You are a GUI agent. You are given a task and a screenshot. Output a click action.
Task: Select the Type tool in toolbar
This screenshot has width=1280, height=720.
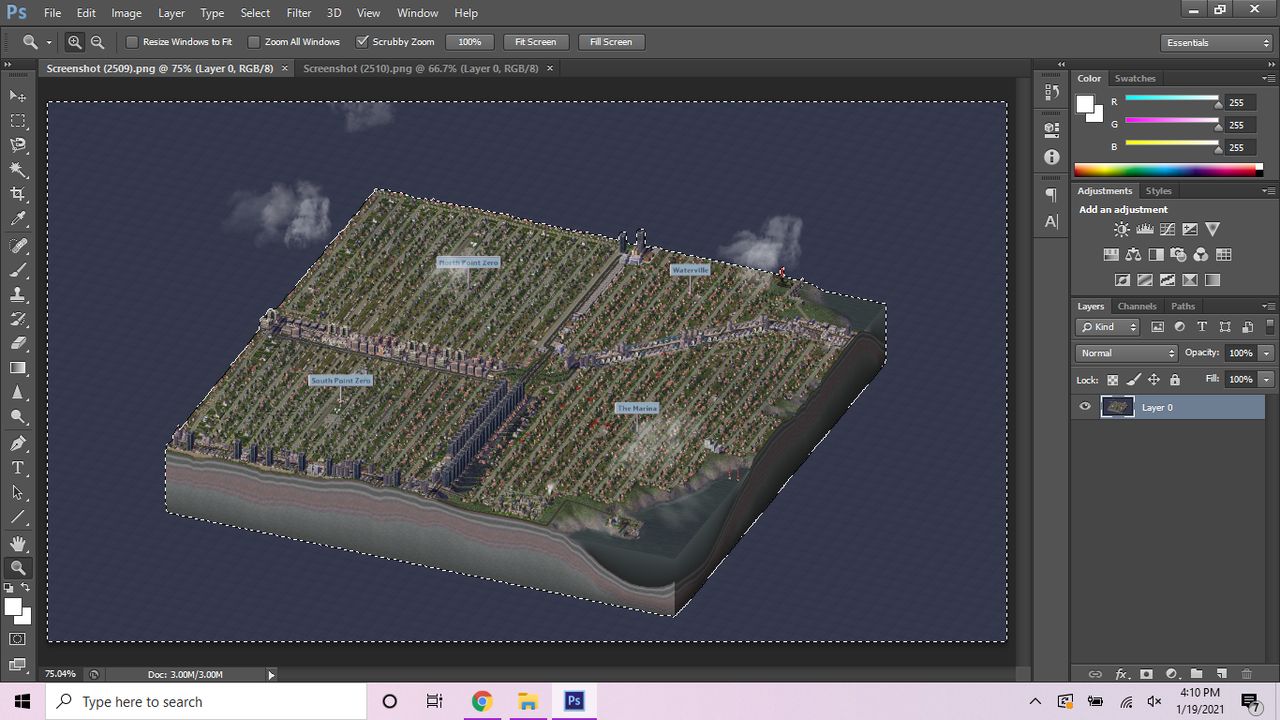point(18,468)
